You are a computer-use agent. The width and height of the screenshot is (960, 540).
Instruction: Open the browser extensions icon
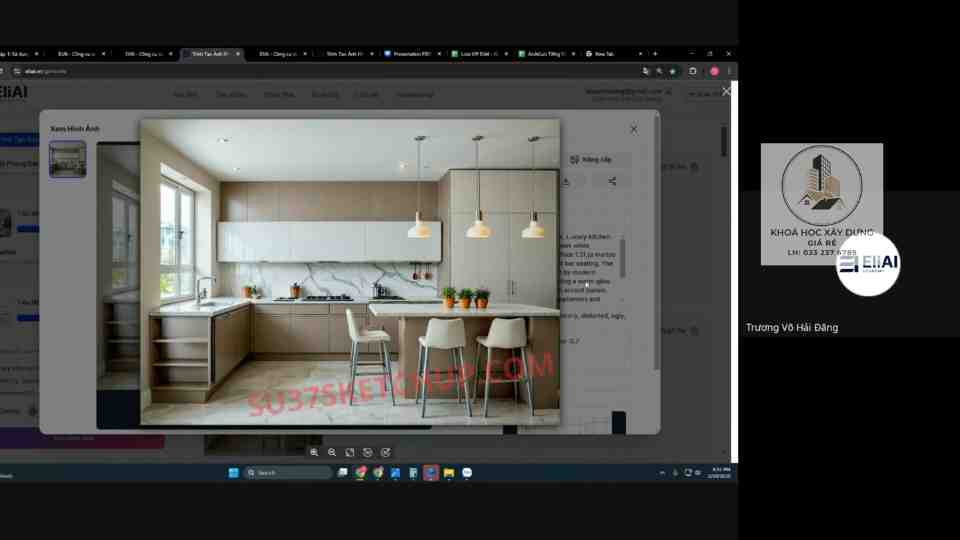click(x=692, y=71)
